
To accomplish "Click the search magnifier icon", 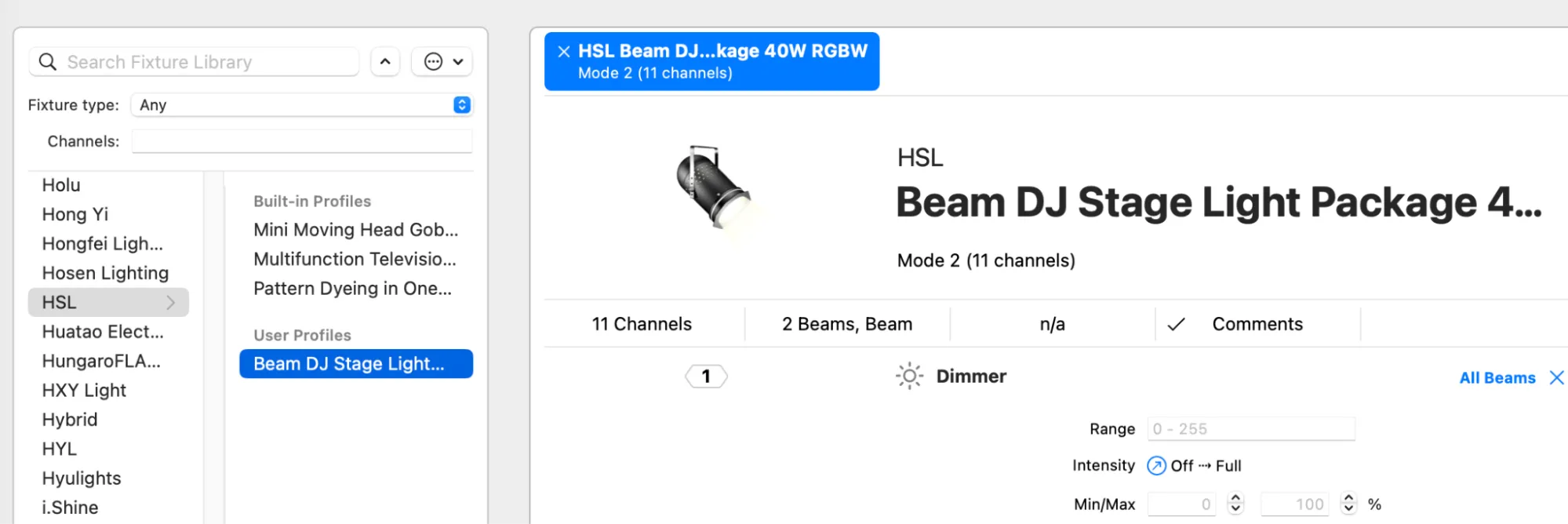I will tap(47, 62).
